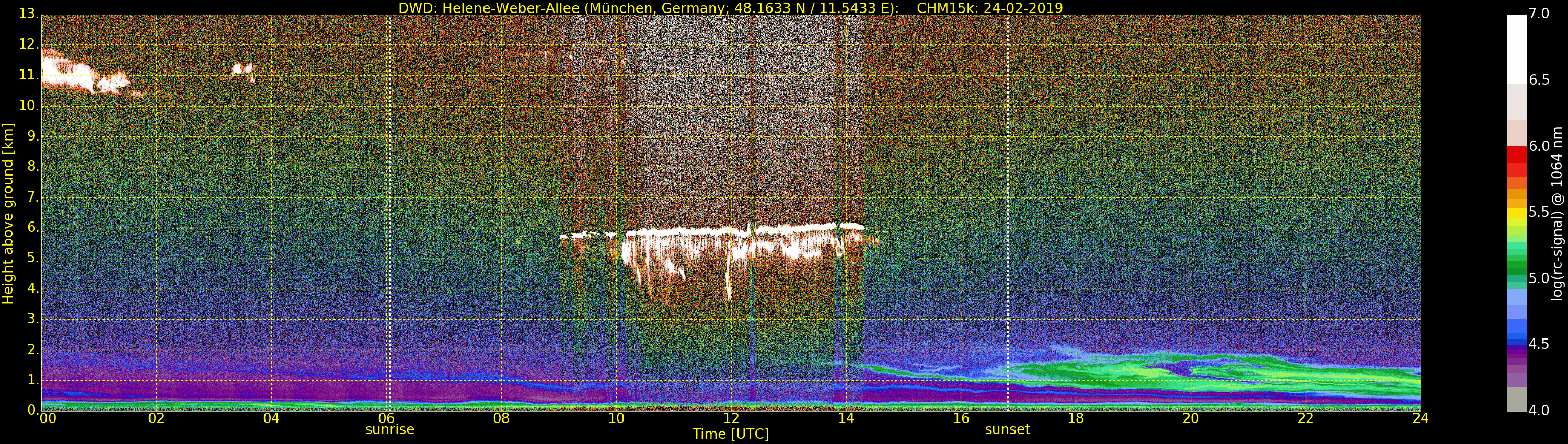Viewport: 1568px width, 444px height.
Task: Click the '3.' height axis tick label
Action: (x=33, y=319)
